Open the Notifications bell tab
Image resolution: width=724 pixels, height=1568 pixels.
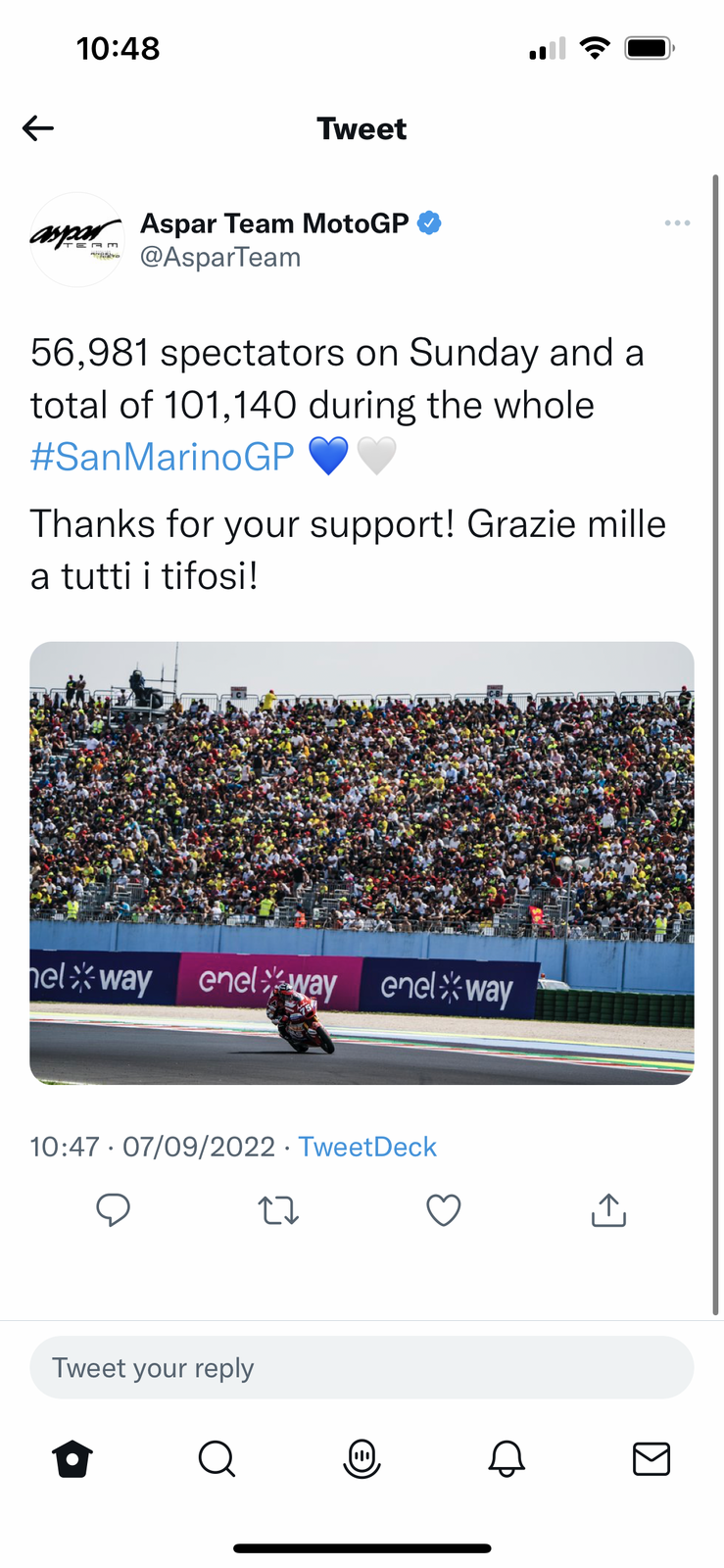click(507, 1459)
